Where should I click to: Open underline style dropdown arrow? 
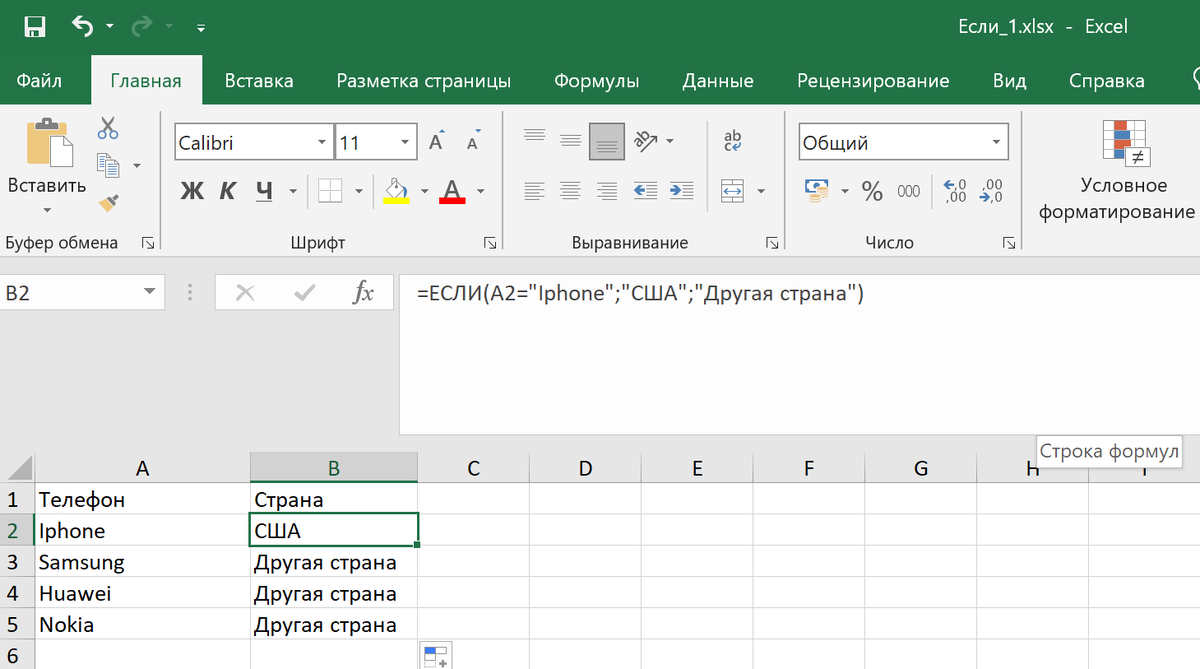coord(293,191)
